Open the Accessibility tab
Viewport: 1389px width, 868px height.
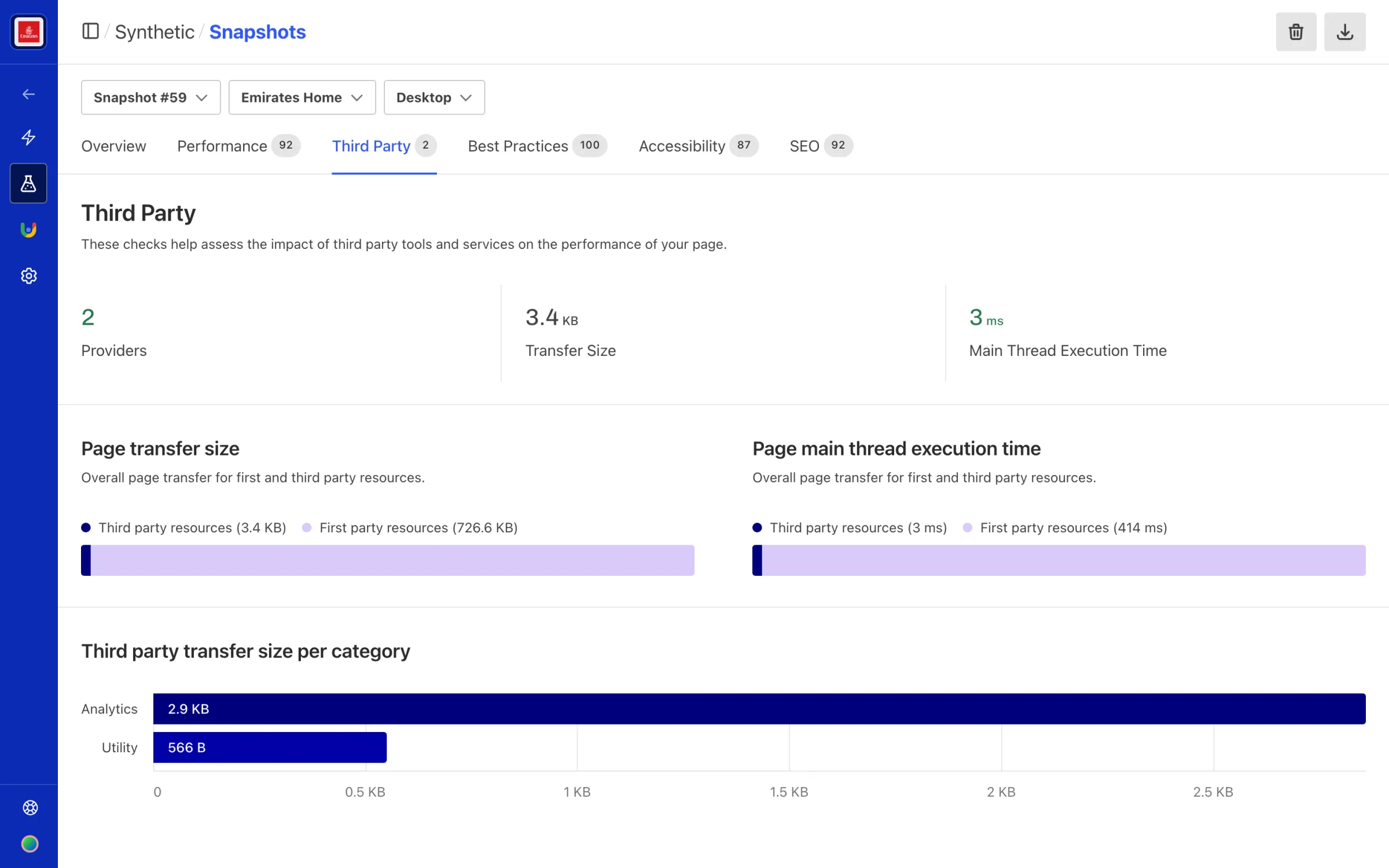(698, 146)
